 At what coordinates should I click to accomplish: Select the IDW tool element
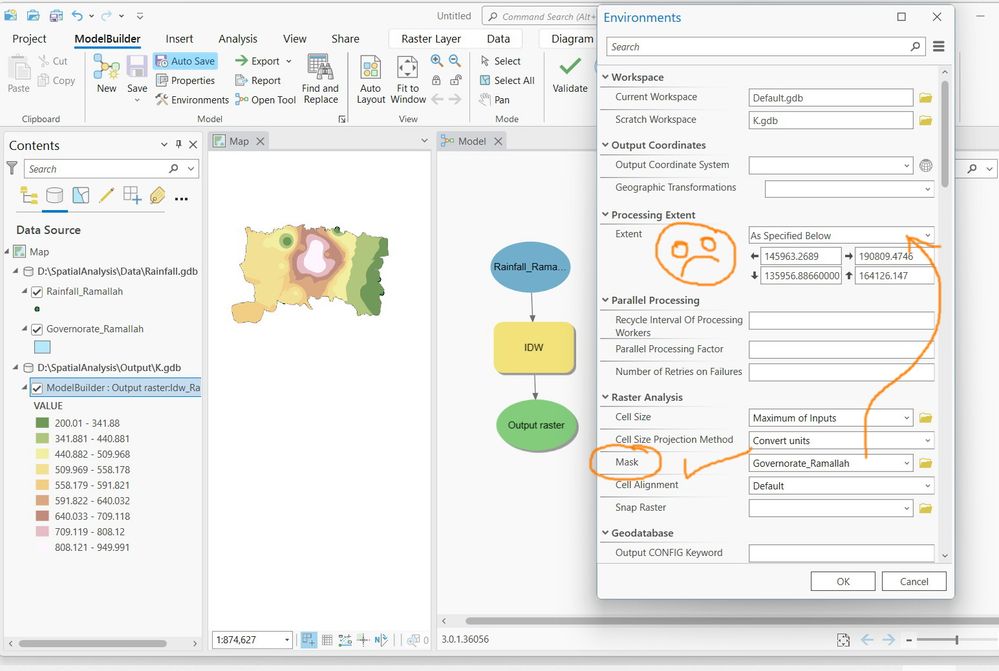pos(534,348)
